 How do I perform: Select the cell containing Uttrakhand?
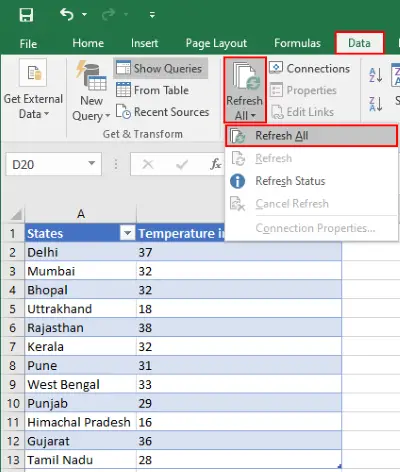(x=80, y=309)
